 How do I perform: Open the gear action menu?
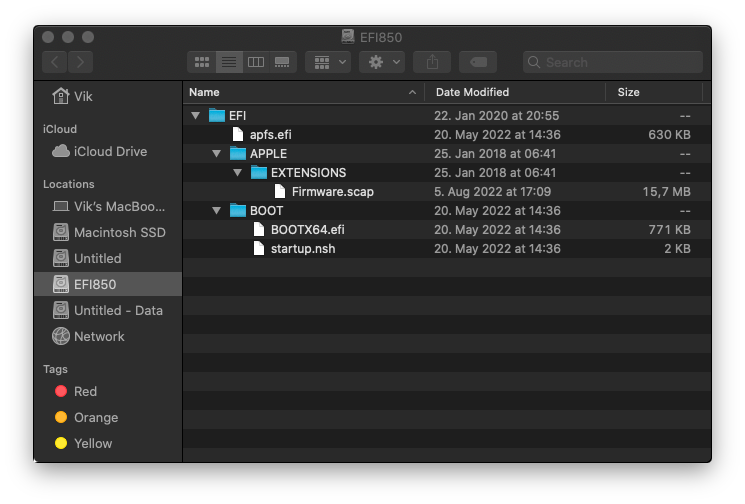click(x=382, y=62)
